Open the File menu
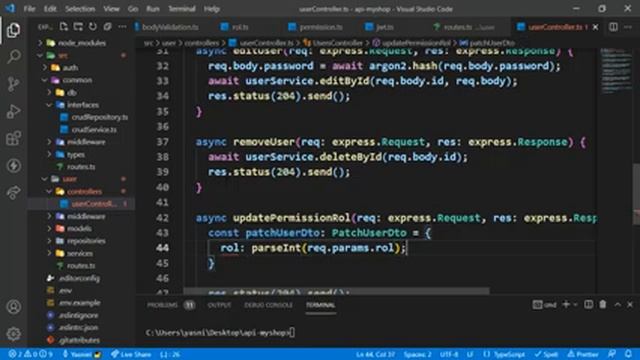 [29, 9]
